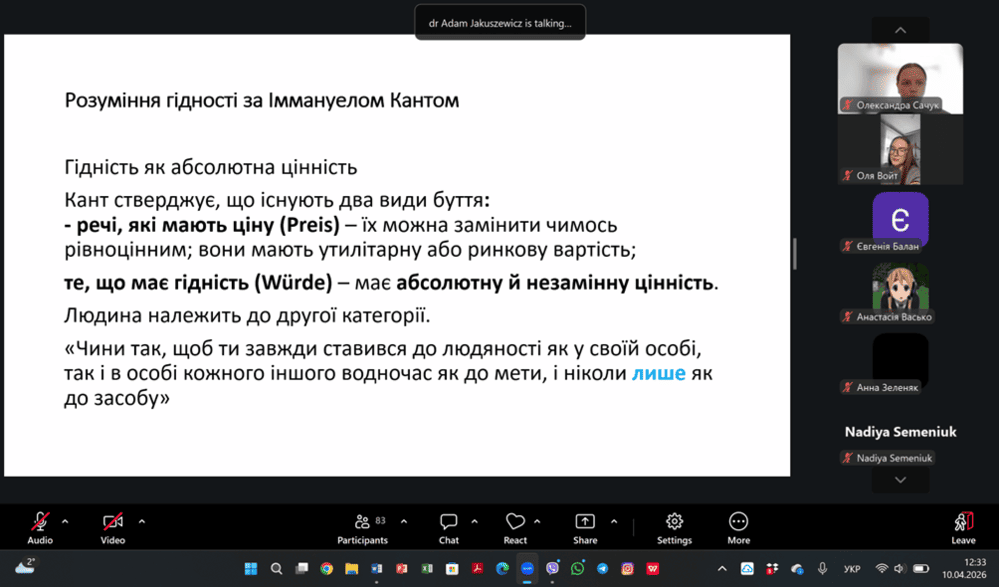Screen dimensions: 999x587
Task: Expand Share options chevron
Action: pyautogui.click(x=613, y=521)
